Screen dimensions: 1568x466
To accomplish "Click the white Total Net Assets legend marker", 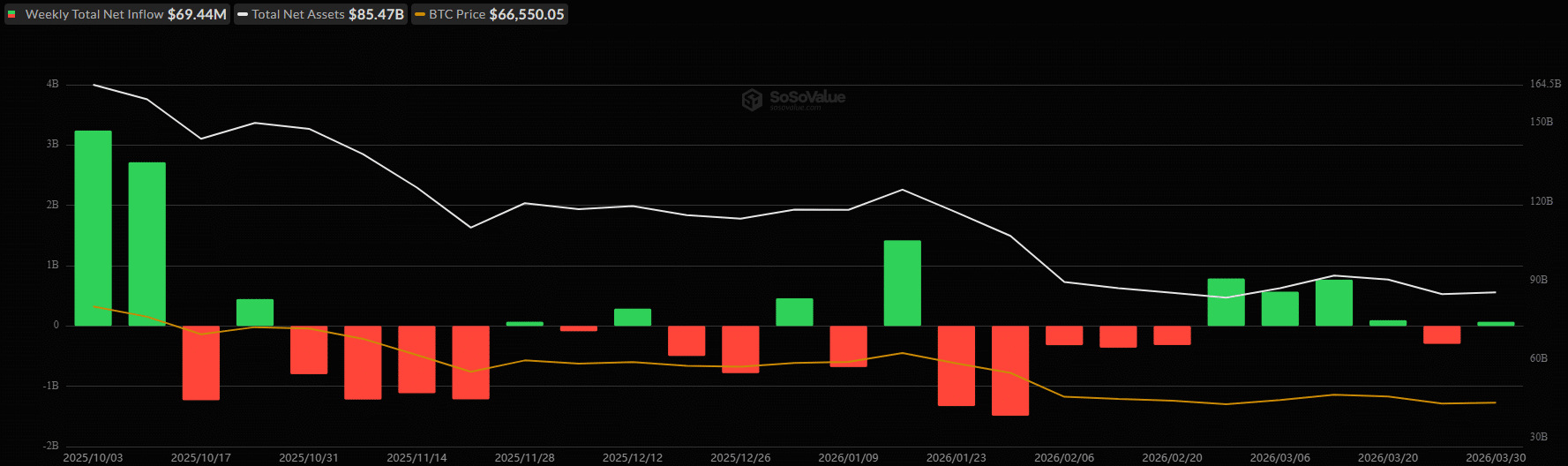I will [243, 15].
